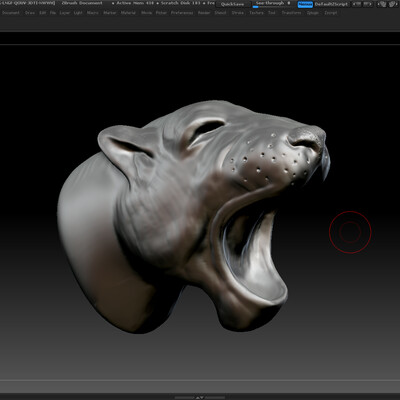Open the Texture menu

(x=256, y=13)
